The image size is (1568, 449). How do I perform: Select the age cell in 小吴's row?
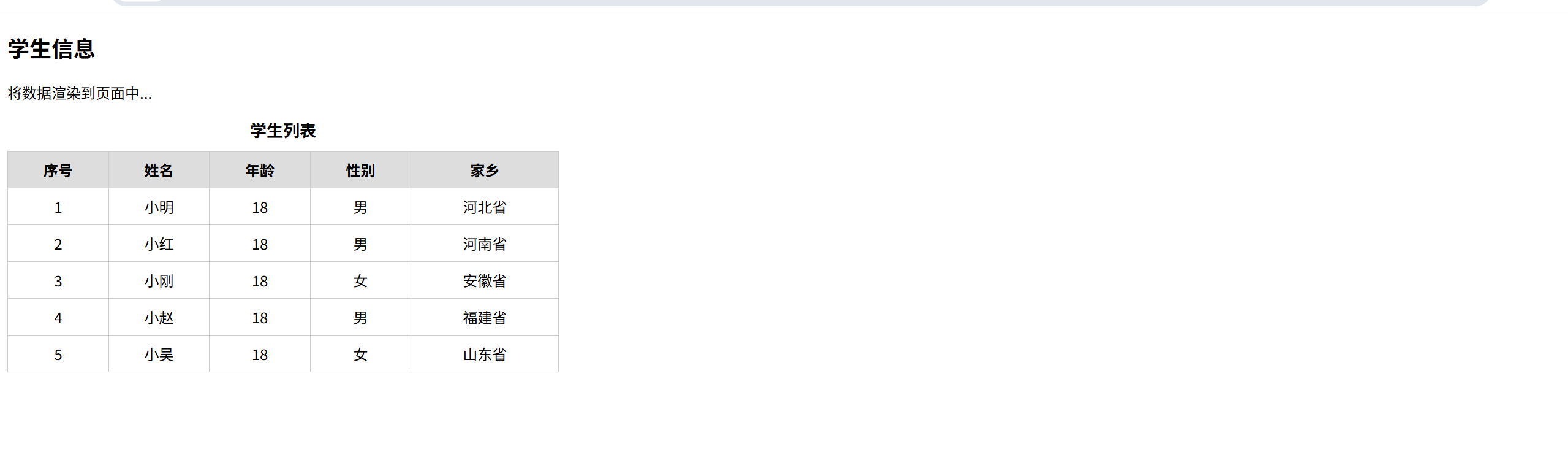point(260,354)
